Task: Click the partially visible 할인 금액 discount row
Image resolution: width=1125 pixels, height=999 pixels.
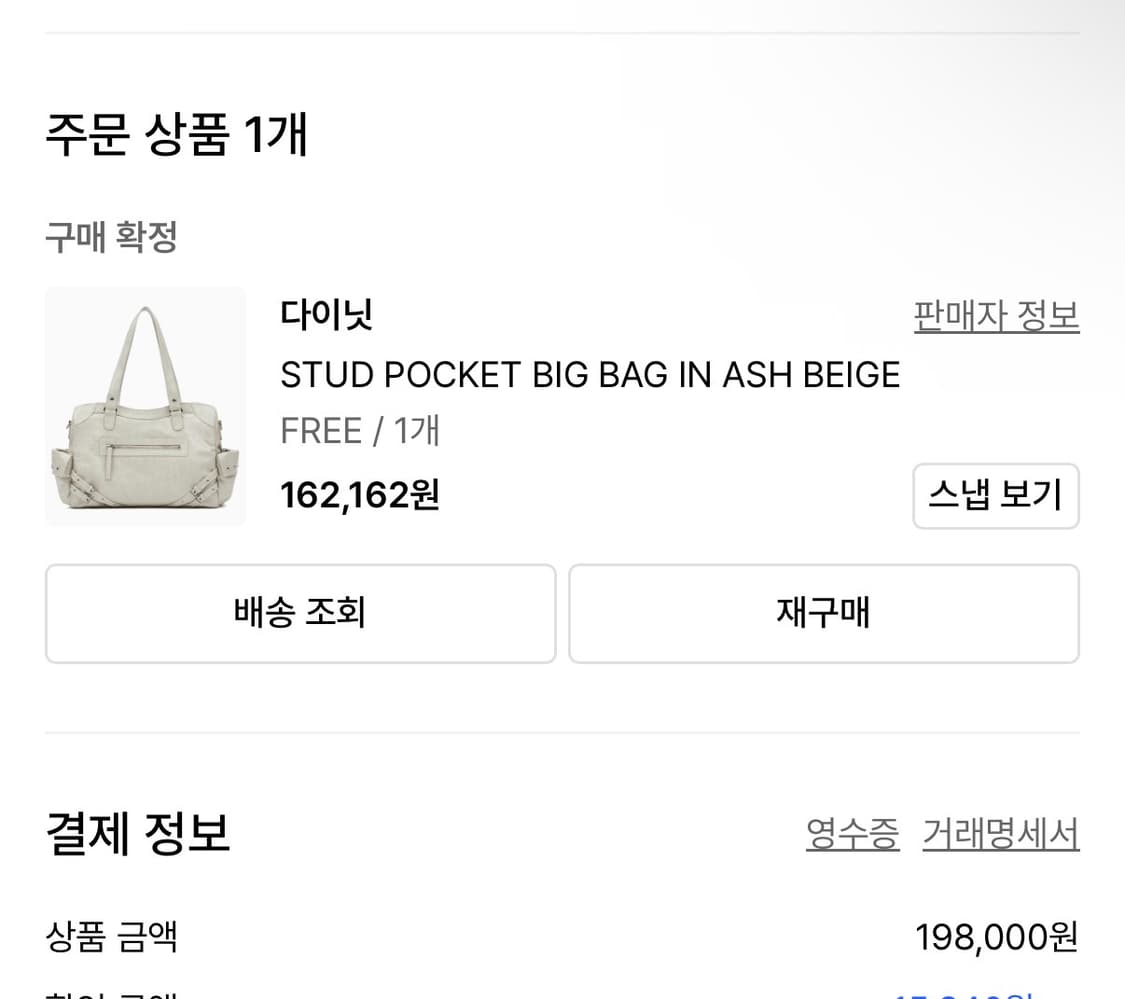Action: coord(110,993)
